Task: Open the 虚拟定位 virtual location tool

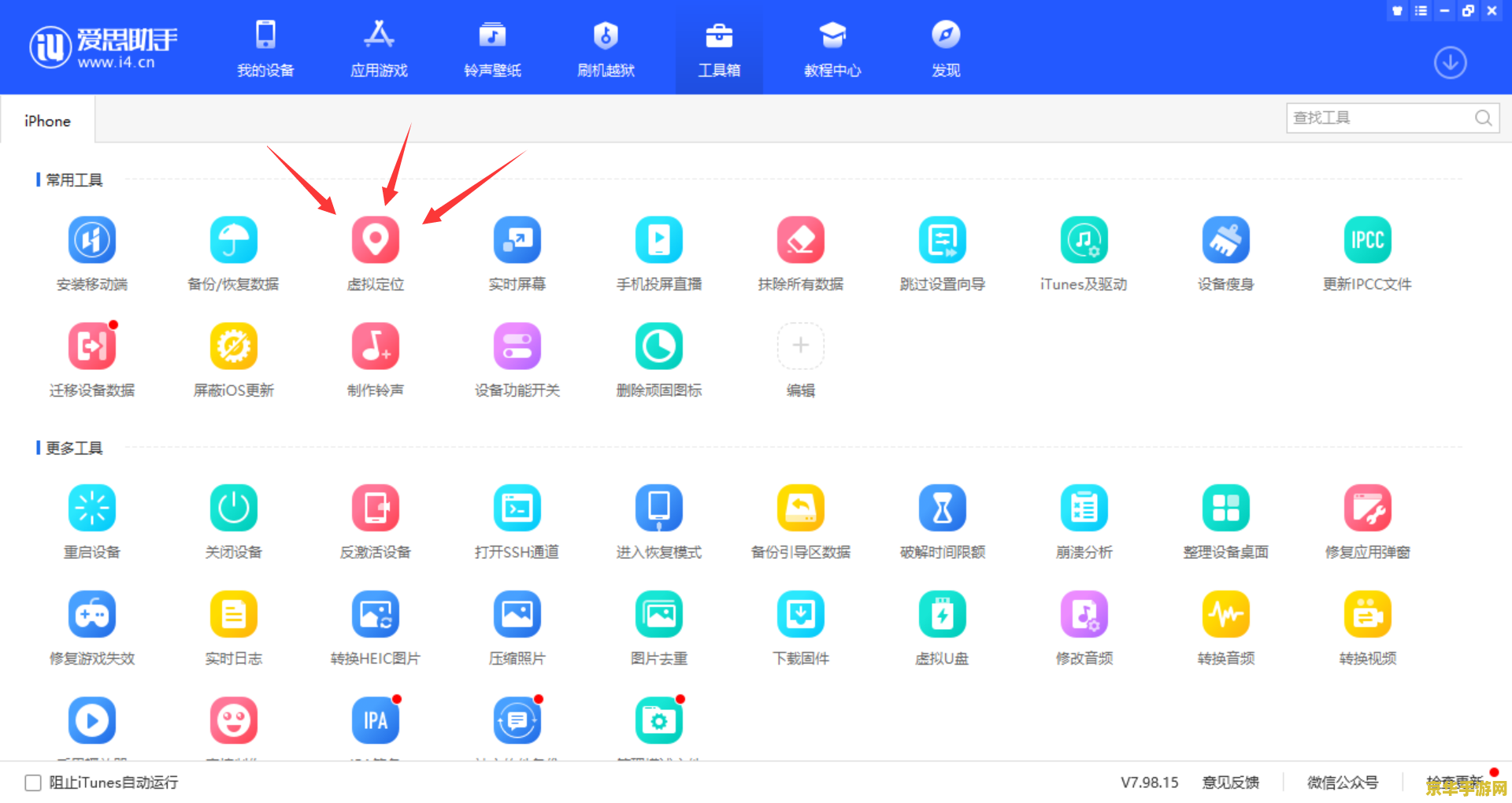Action: [375, 240]
